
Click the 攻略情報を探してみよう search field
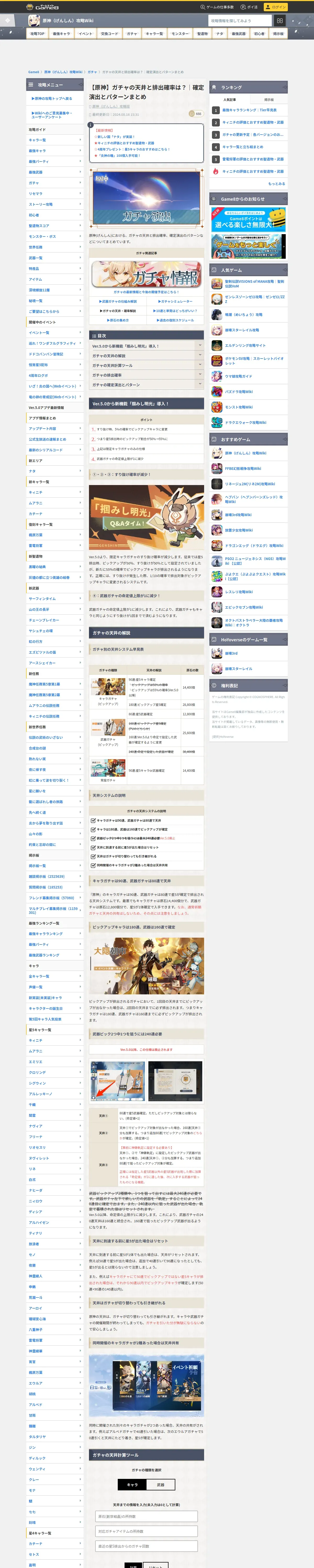[x=240, y=21]
